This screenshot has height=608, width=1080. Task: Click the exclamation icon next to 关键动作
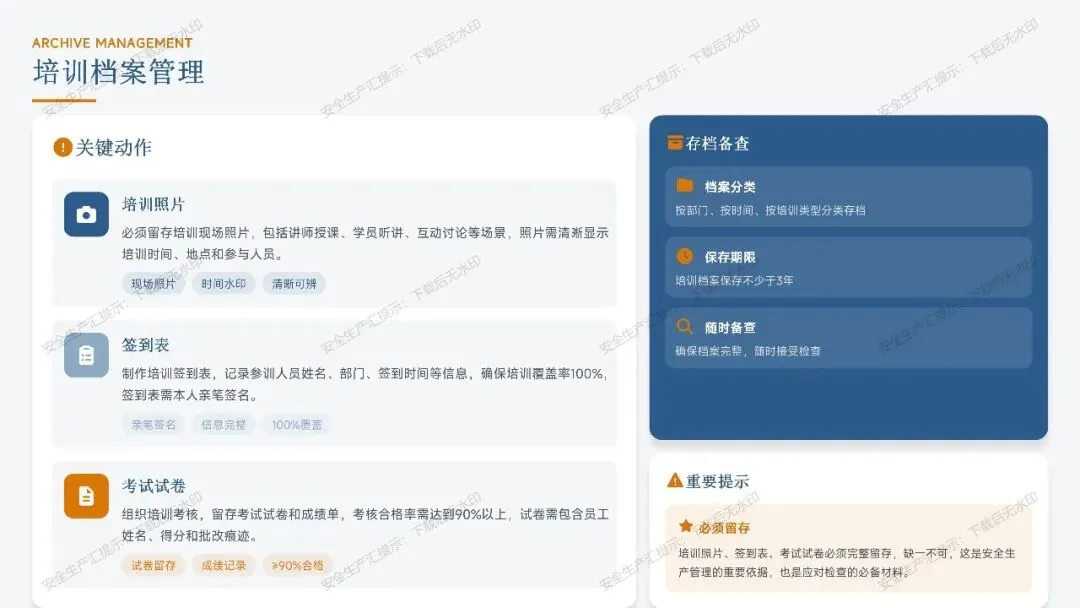coord(63,147)
